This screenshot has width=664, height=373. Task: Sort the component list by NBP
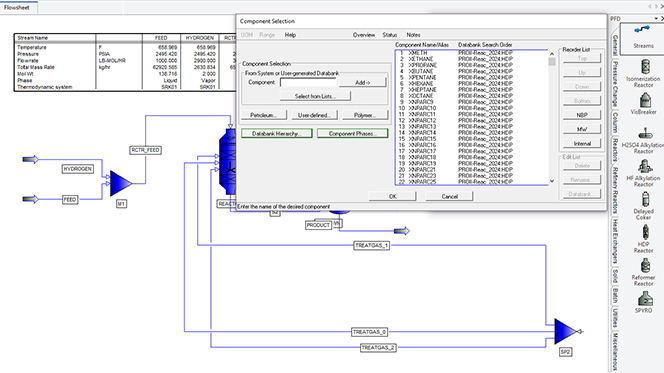pos(582,115)
